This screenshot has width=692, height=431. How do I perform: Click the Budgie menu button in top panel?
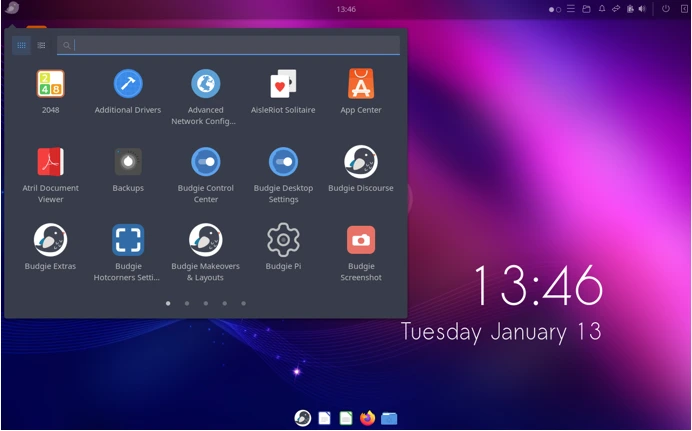pyautogui.click(x=12, y=8)
